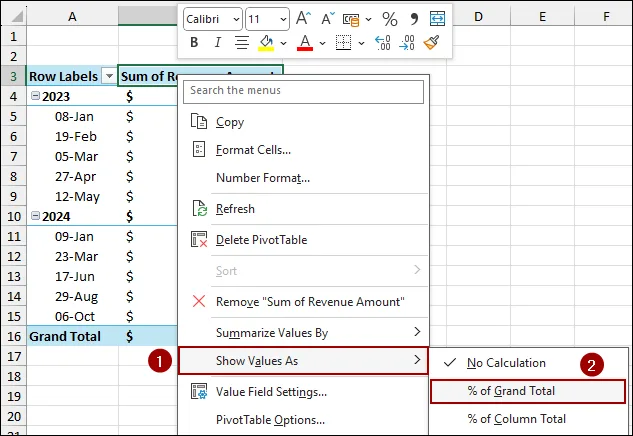Image resolution: width=633 pixels, height=436 pixels.
Task: Click the 19-Feb row label
Action: pos(75,136)
